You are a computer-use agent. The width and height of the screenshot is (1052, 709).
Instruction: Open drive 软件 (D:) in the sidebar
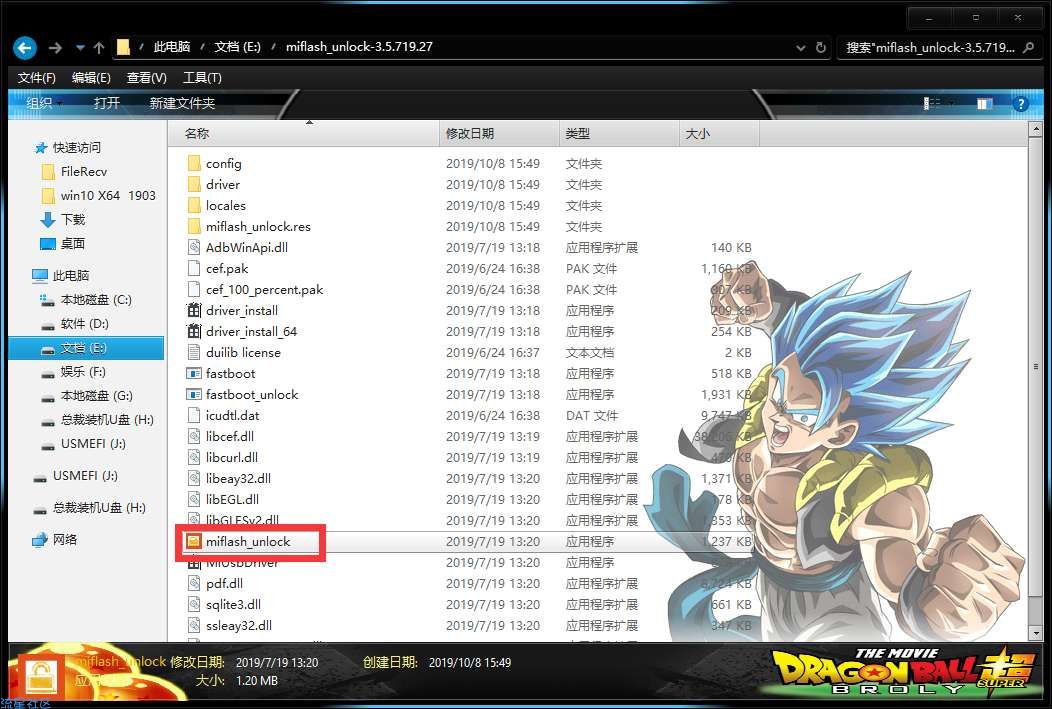pos(85,324)
